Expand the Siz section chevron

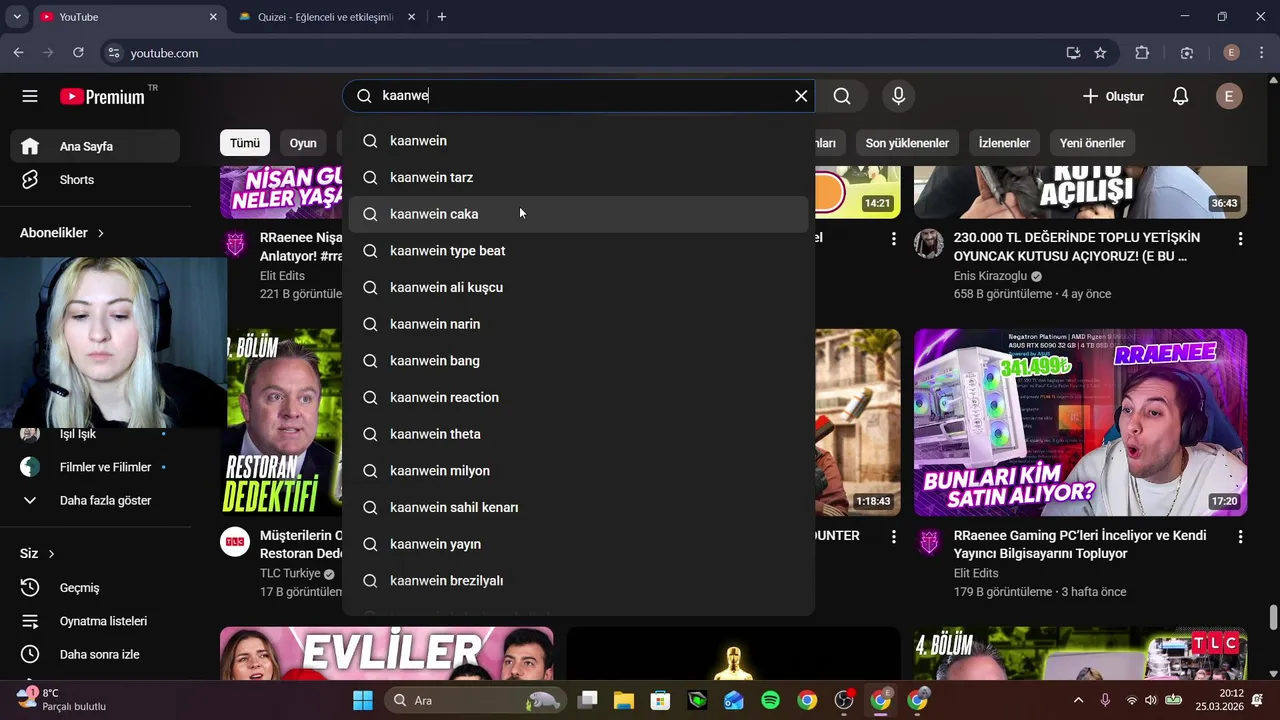click(x=51, y=554)
